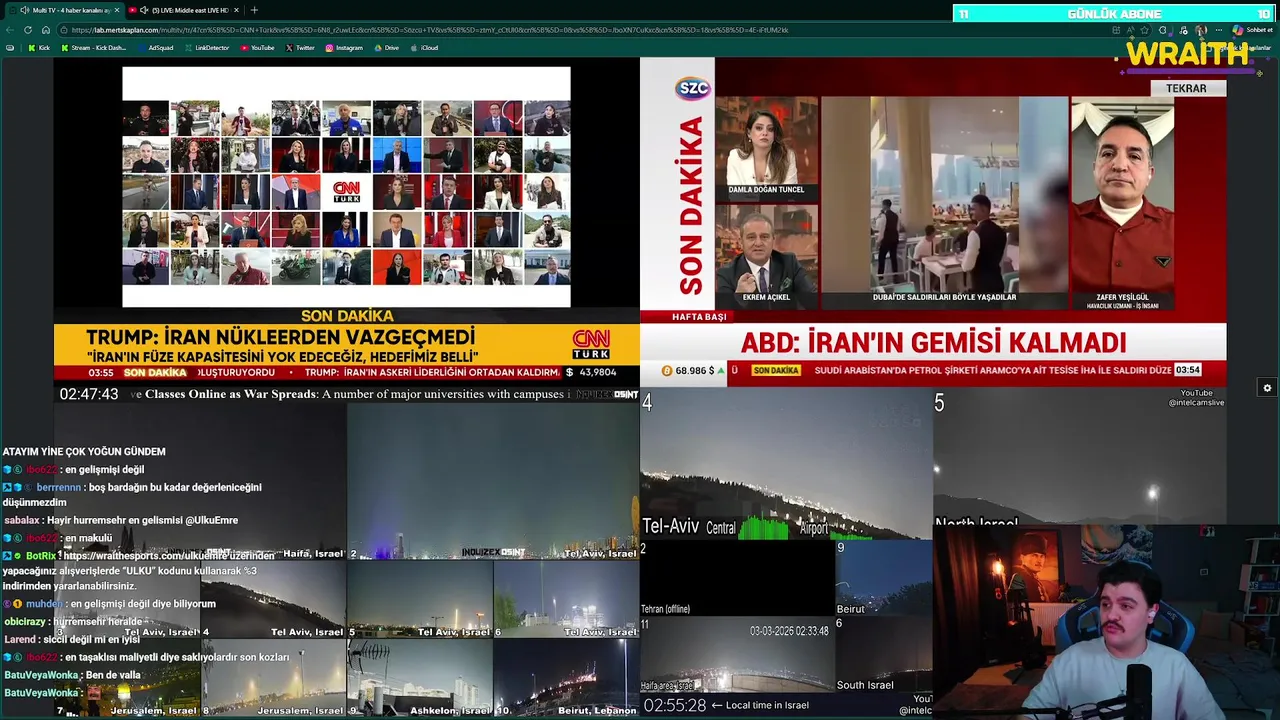Screen dimensions: 1280x720
Task: Click the read aloud icon in address bar
Action: (1132, 30)
